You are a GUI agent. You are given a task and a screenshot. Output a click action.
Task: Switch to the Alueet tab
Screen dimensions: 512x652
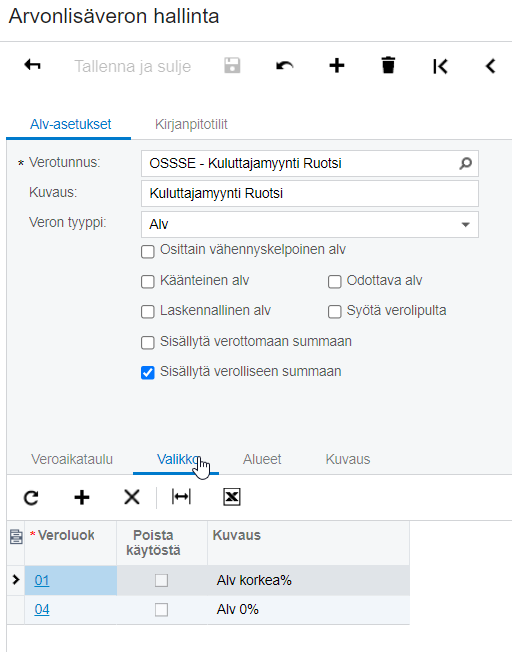pos(262,459)
